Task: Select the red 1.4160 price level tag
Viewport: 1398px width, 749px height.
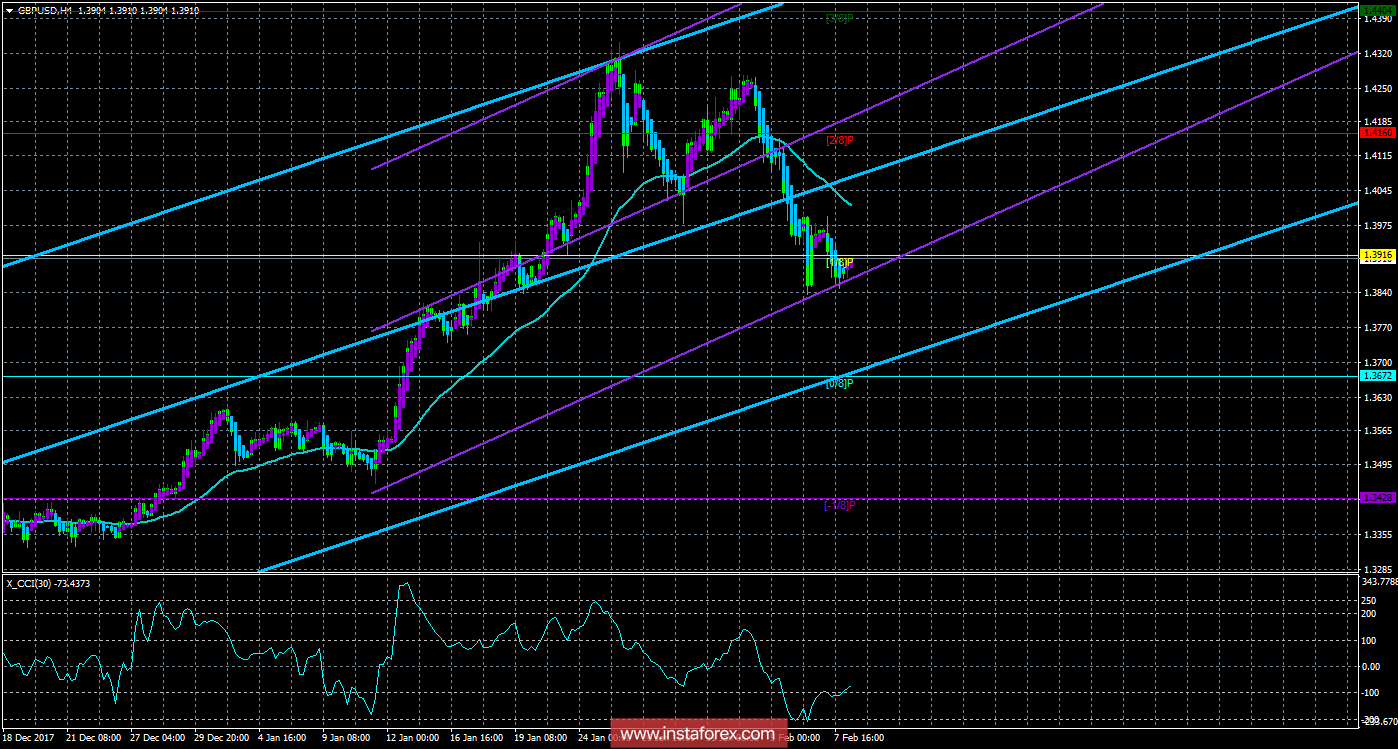Action: (1376, 131)
